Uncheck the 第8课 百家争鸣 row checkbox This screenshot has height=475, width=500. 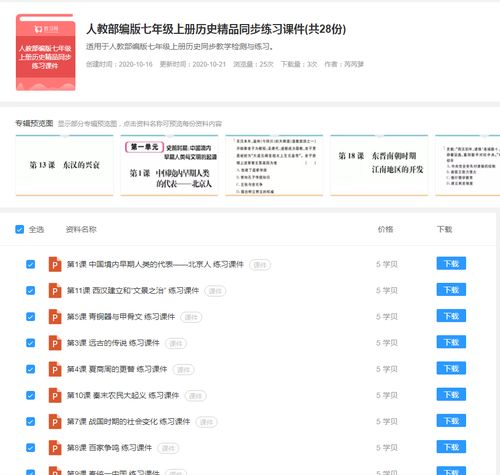tap(30, 448)
